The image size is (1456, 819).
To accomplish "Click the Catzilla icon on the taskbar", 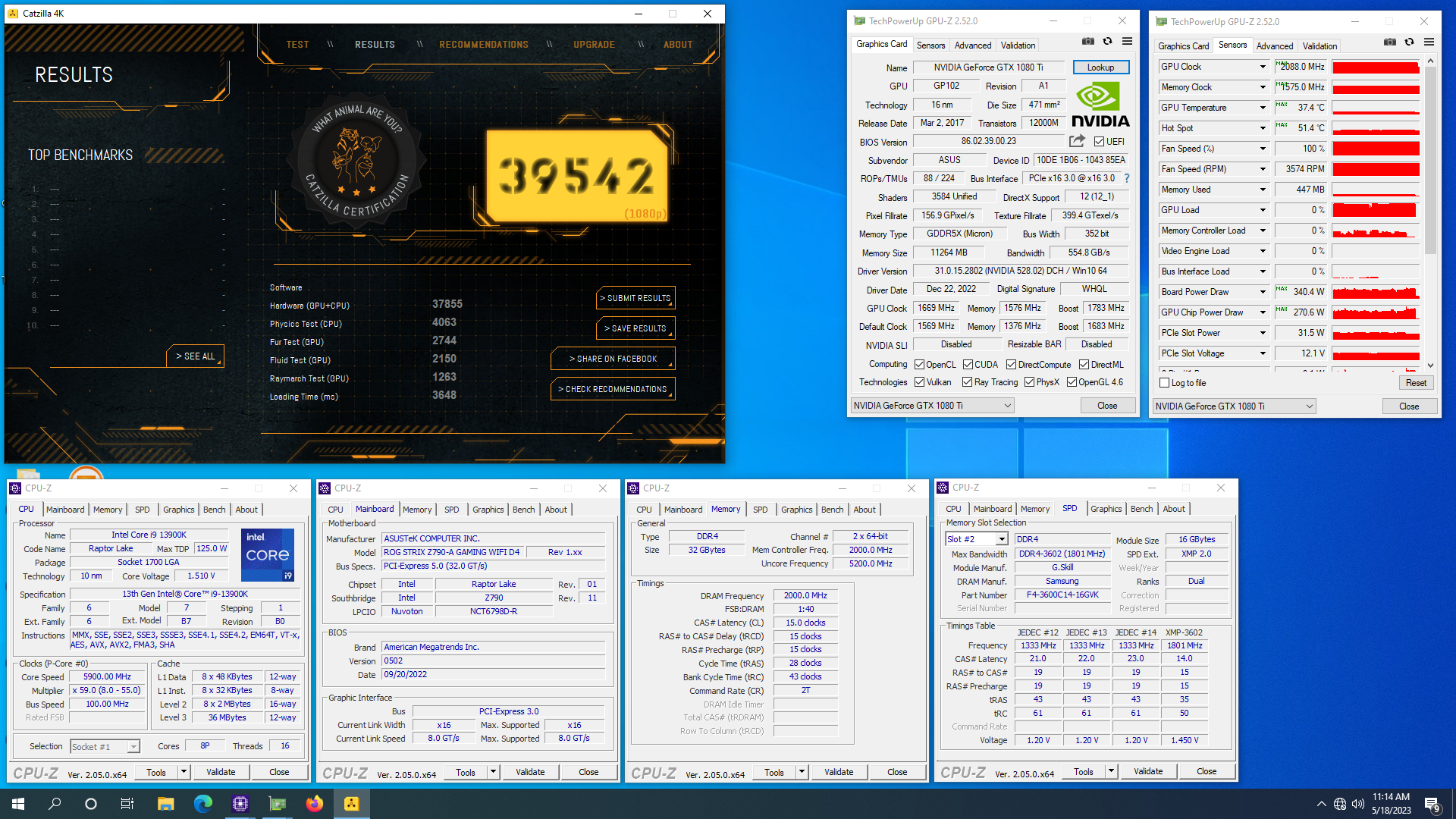I will [x=352, y=804].
